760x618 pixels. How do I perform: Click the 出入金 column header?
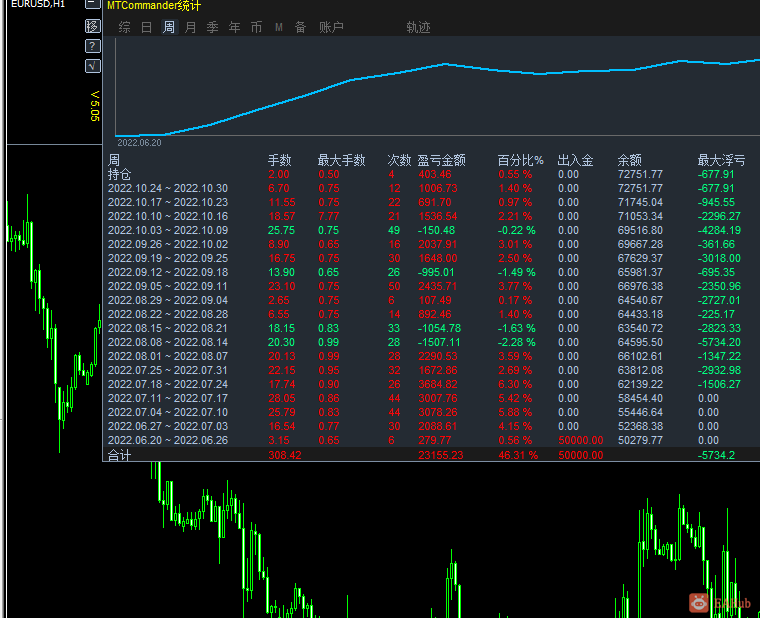(x=575, y=160)
